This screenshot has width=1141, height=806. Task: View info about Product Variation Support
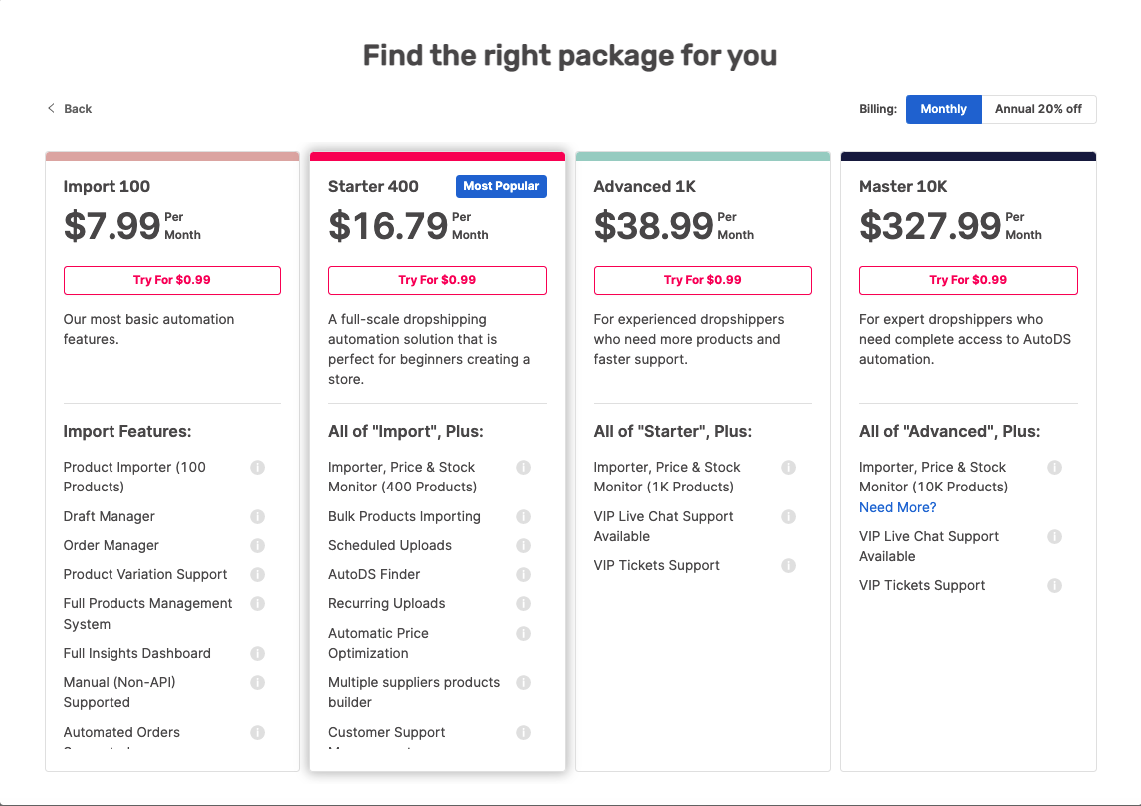coord(258,575)
